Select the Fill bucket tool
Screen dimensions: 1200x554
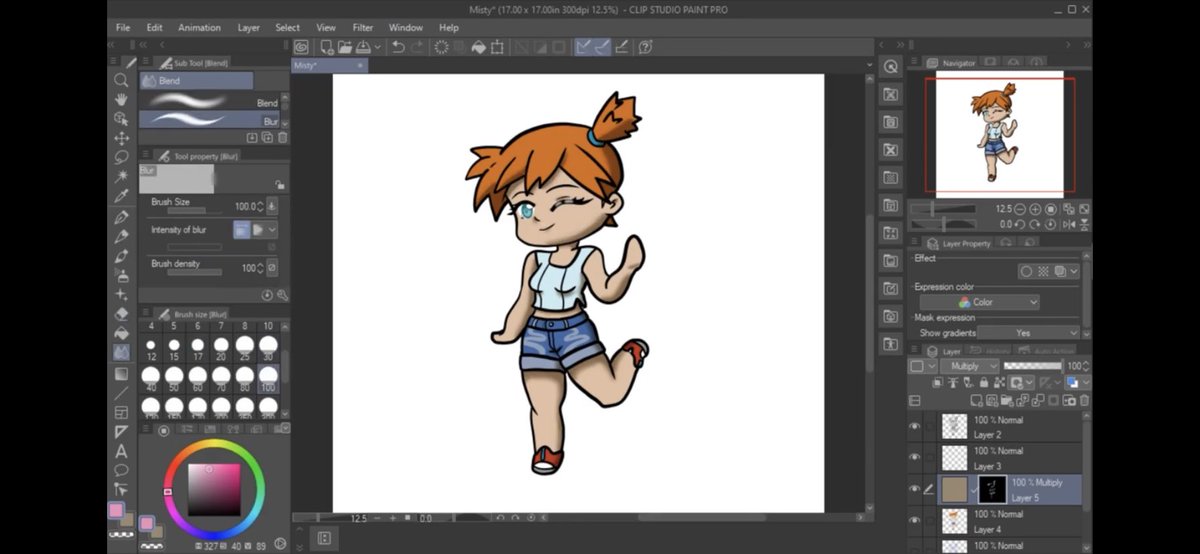(121, 333)
